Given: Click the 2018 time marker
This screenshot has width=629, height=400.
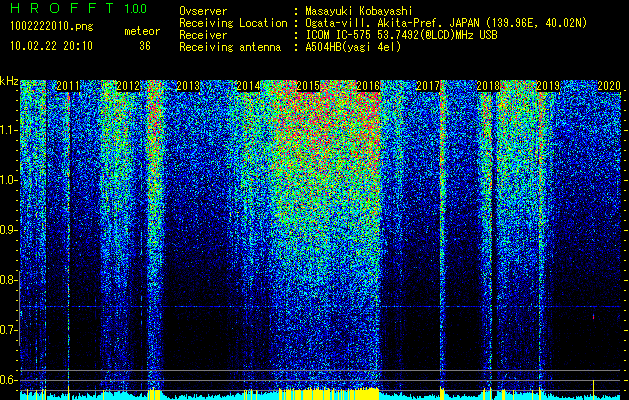Looking at the screenshot, I should coord(488,86).
